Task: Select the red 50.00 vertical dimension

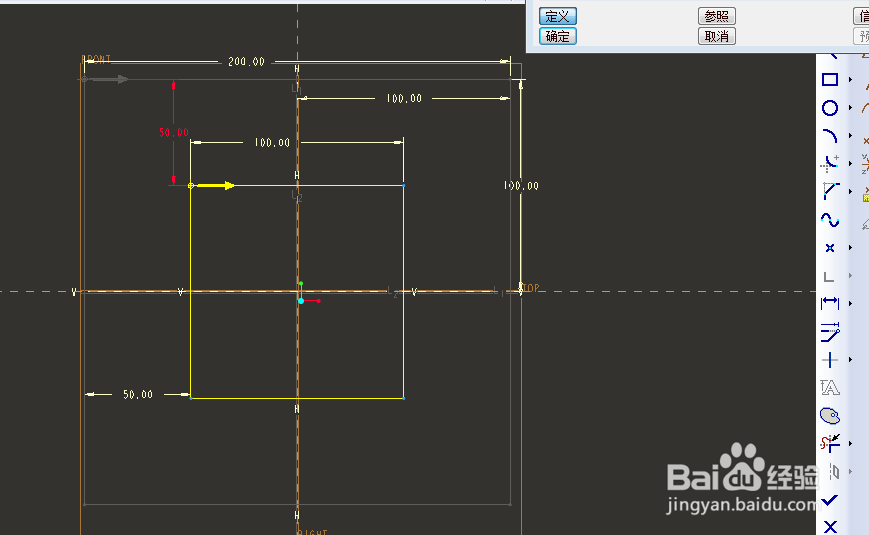Action: click(173, 133)
